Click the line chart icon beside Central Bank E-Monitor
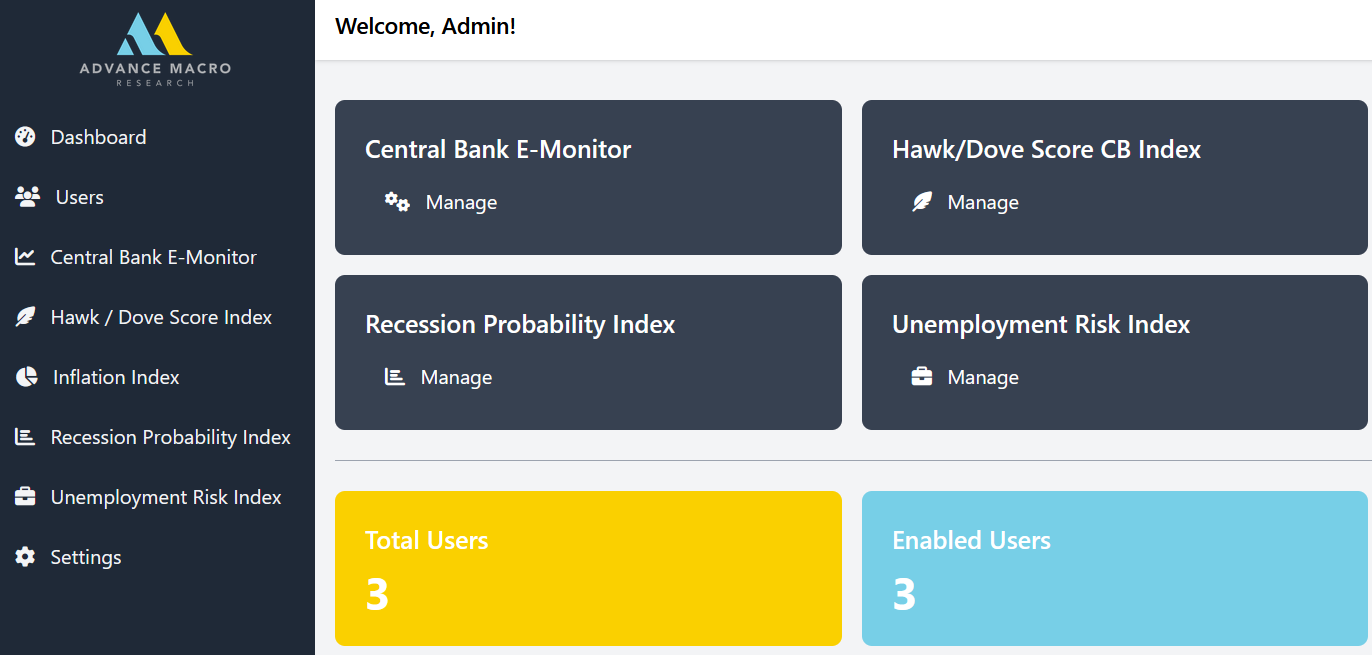 [x=25, y=257]
